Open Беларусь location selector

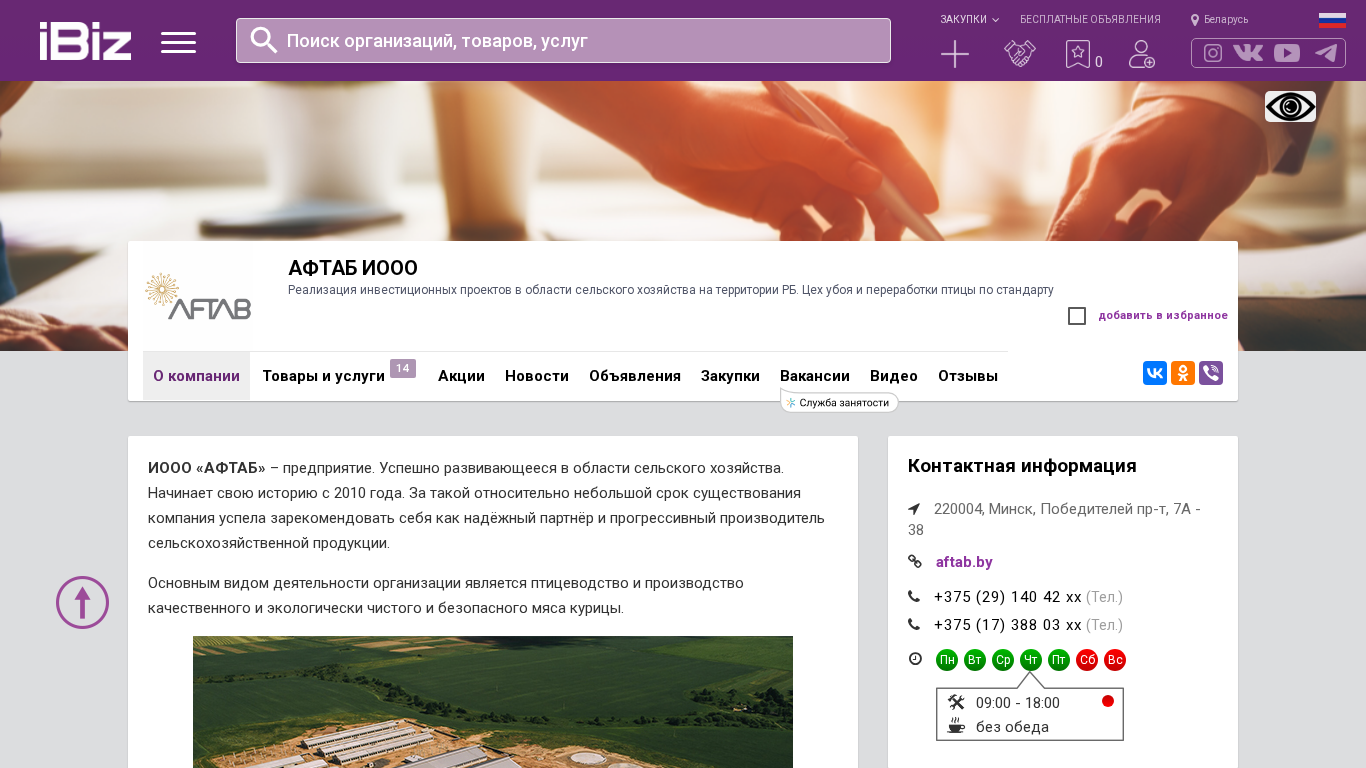pyautogui.click(x=1219, y=19)
